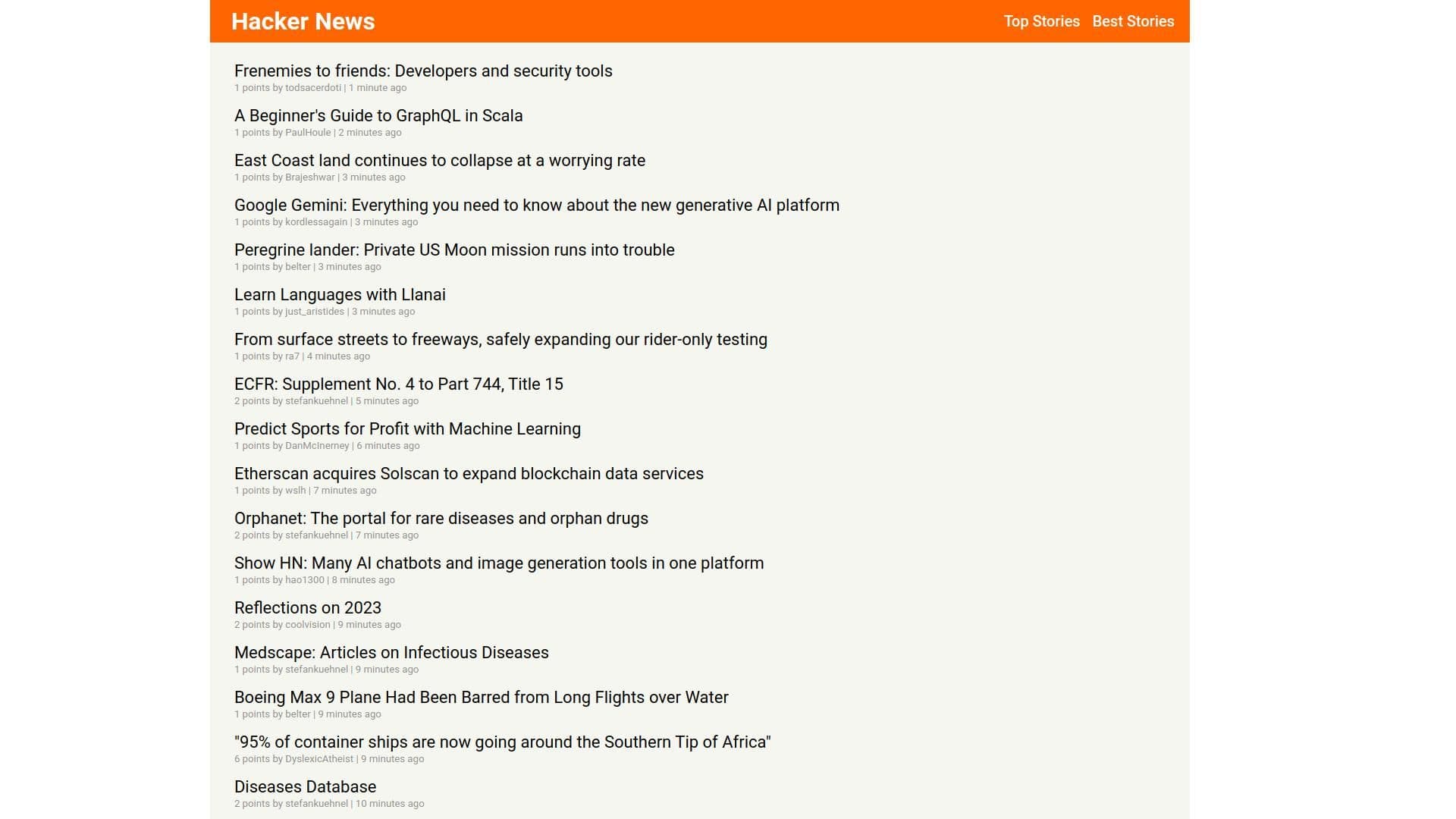
Task: Switch to the Best Stories view
Action: pos(1133,21)
